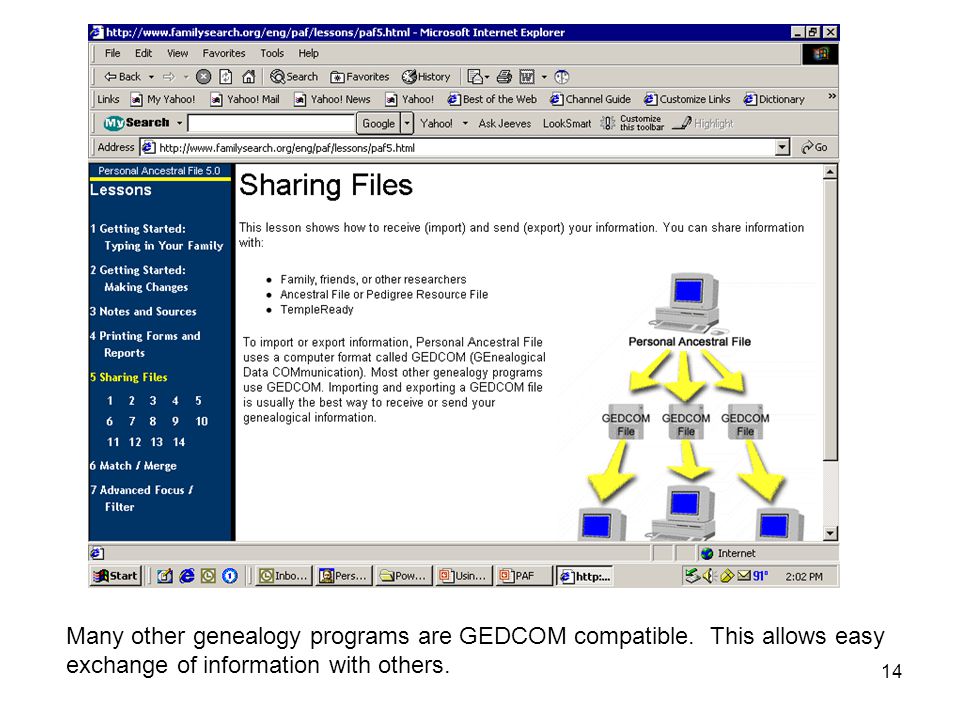
Task: Click the Messenger icon in the toolbar
Action: (x=561, y=77)
